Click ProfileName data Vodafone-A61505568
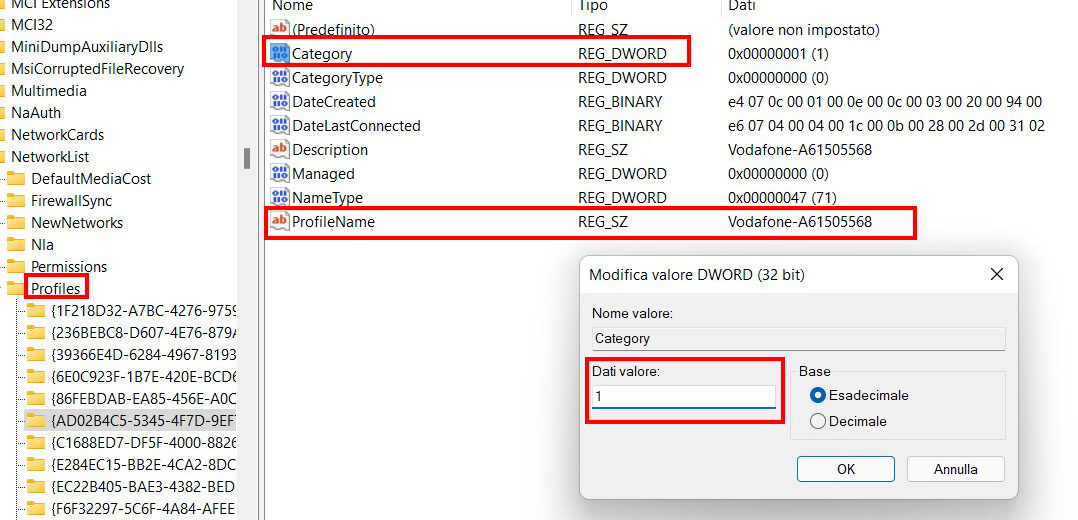Screen dimensions: 1078x520 click(800, 221)
